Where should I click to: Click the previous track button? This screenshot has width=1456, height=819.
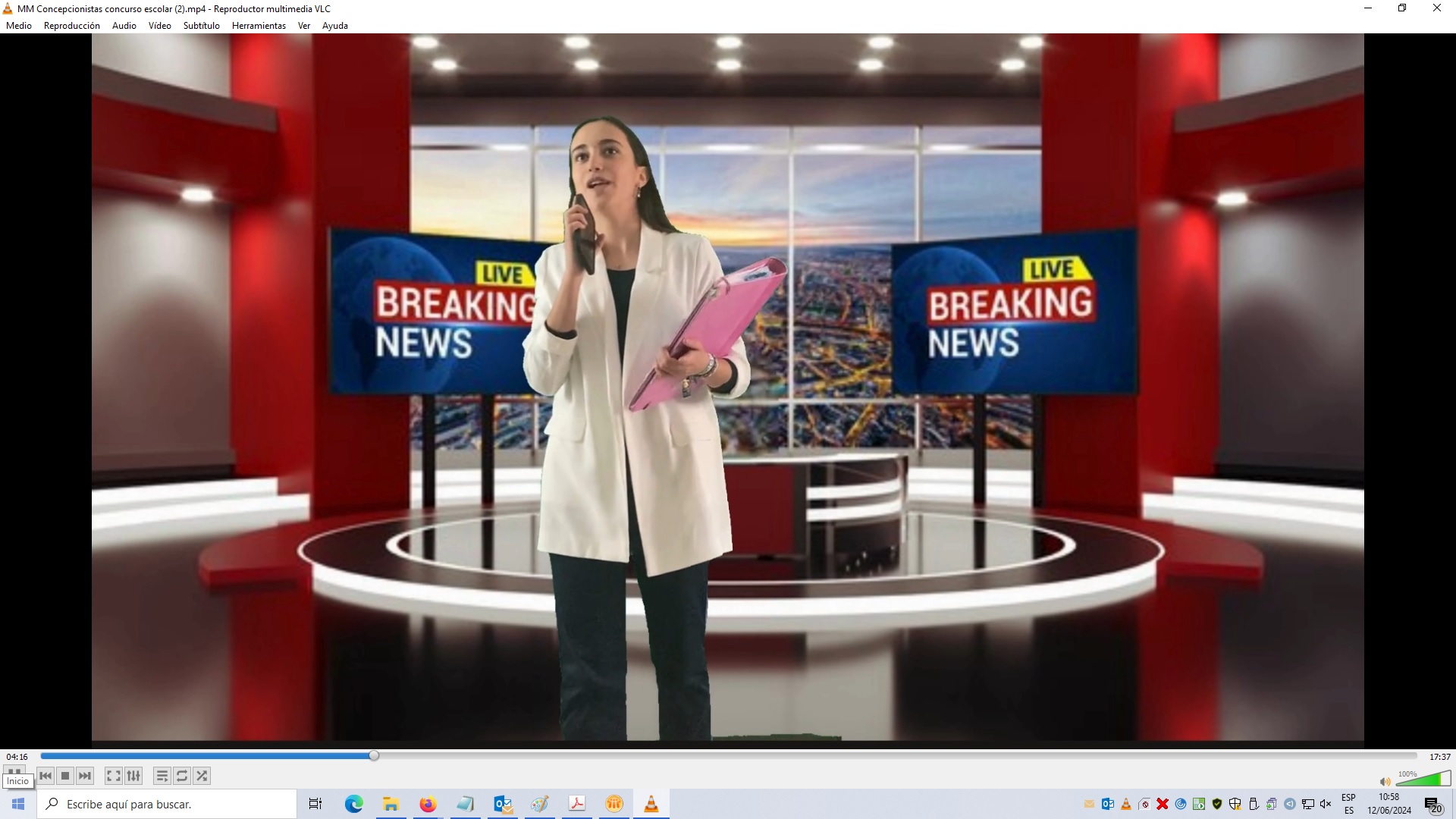[x=45, y=776]
